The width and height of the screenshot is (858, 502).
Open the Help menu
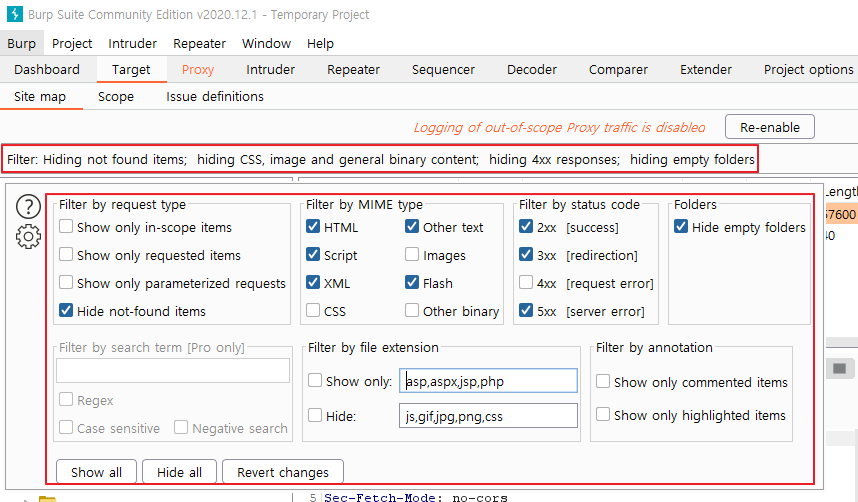point(320,43)
